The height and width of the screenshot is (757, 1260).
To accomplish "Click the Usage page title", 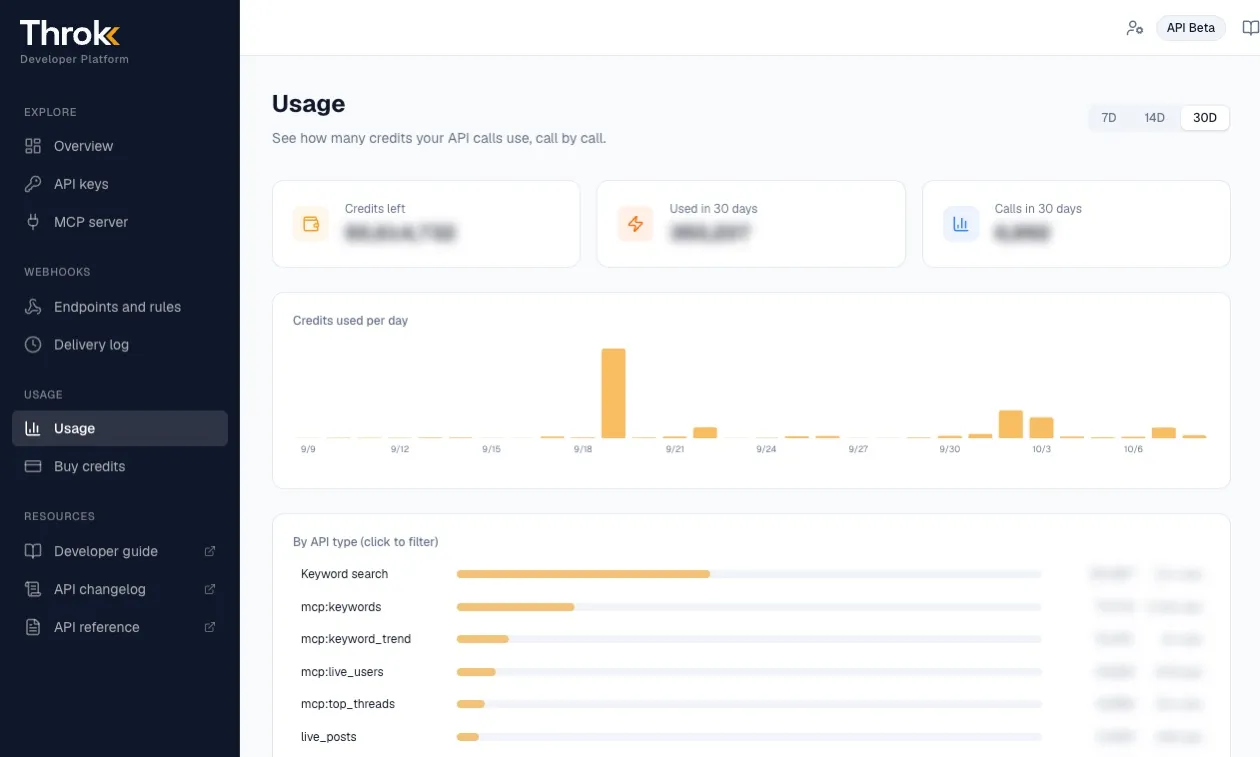I will tap(309, 104).
